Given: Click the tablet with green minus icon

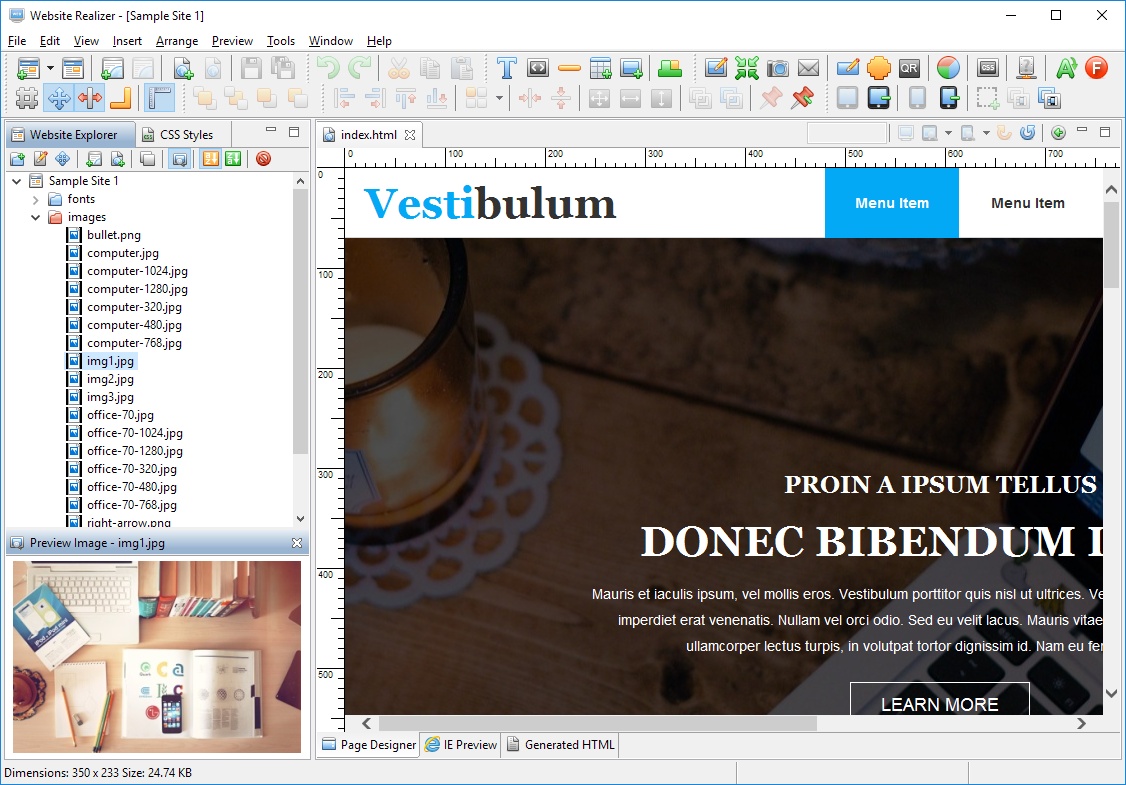Looking at the screenshot, I should 879,98.
